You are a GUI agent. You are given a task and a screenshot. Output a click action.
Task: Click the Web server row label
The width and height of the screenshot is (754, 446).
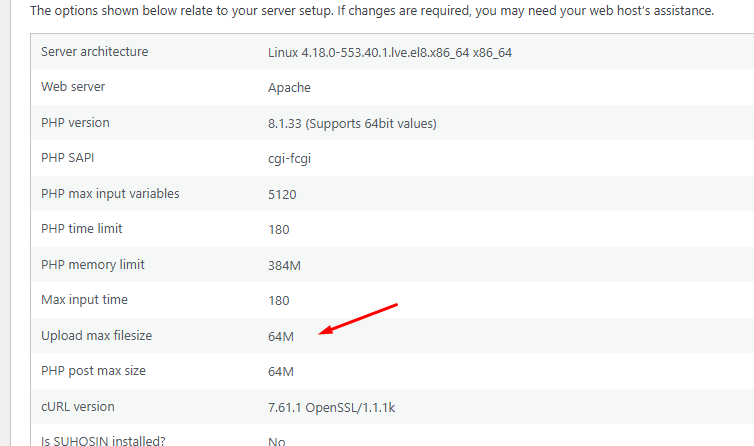(x=73, y=87)
